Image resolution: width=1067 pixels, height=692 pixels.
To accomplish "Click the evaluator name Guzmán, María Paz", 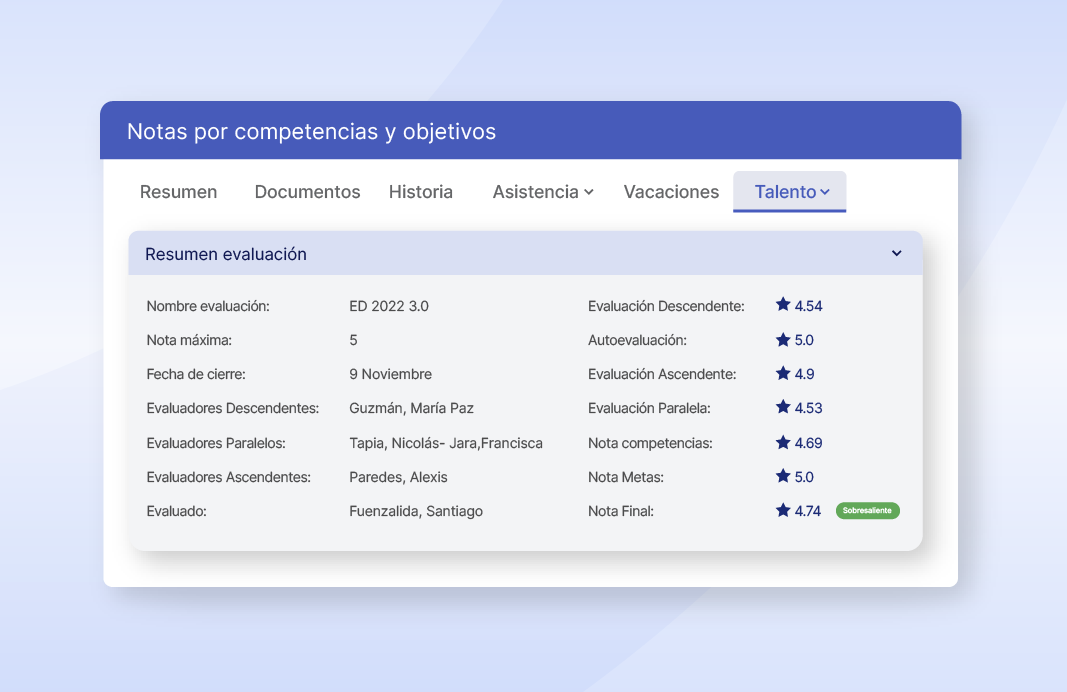I will [x=413, y=408].
